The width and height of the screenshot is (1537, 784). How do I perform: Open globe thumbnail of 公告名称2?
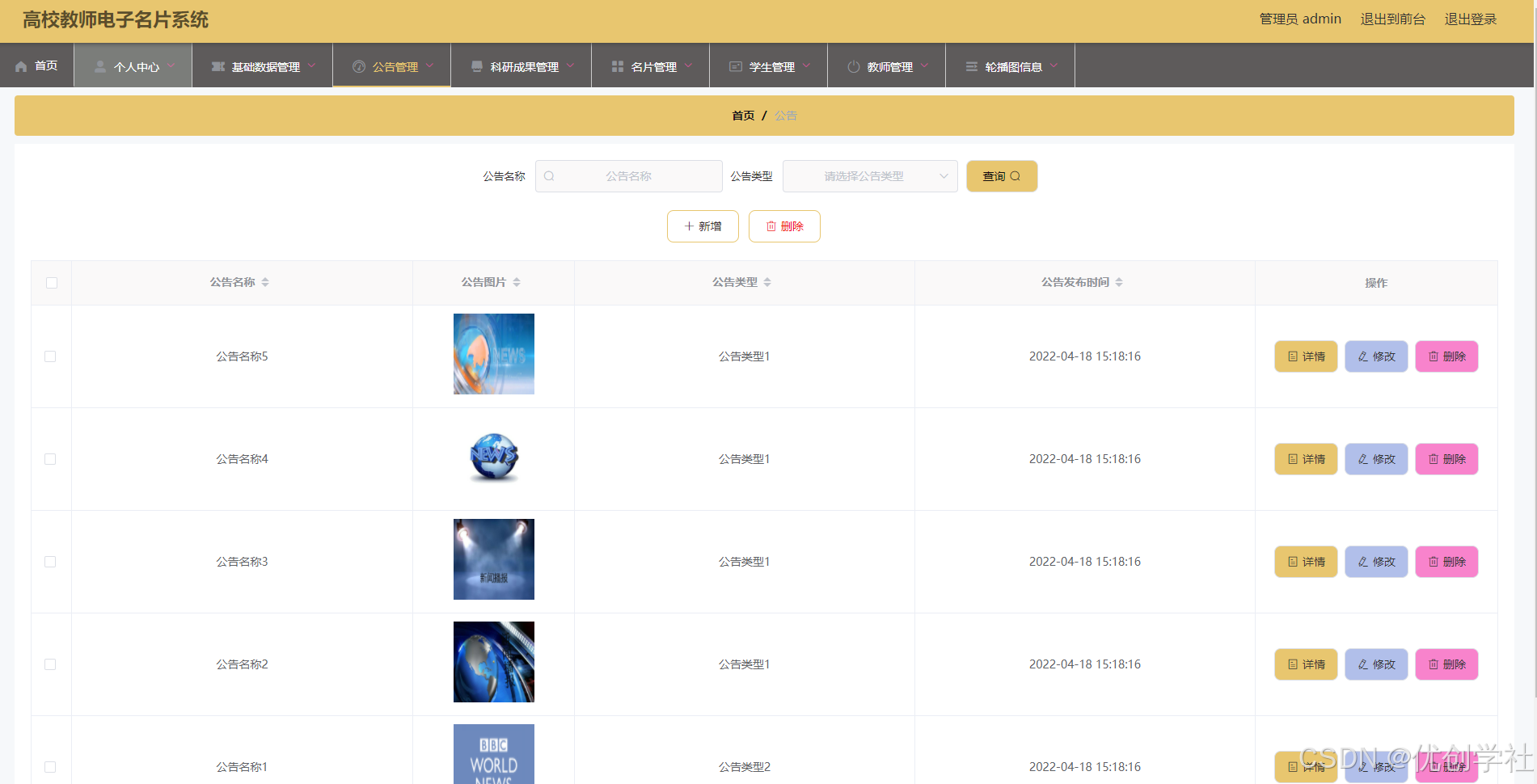pos(494,662)
